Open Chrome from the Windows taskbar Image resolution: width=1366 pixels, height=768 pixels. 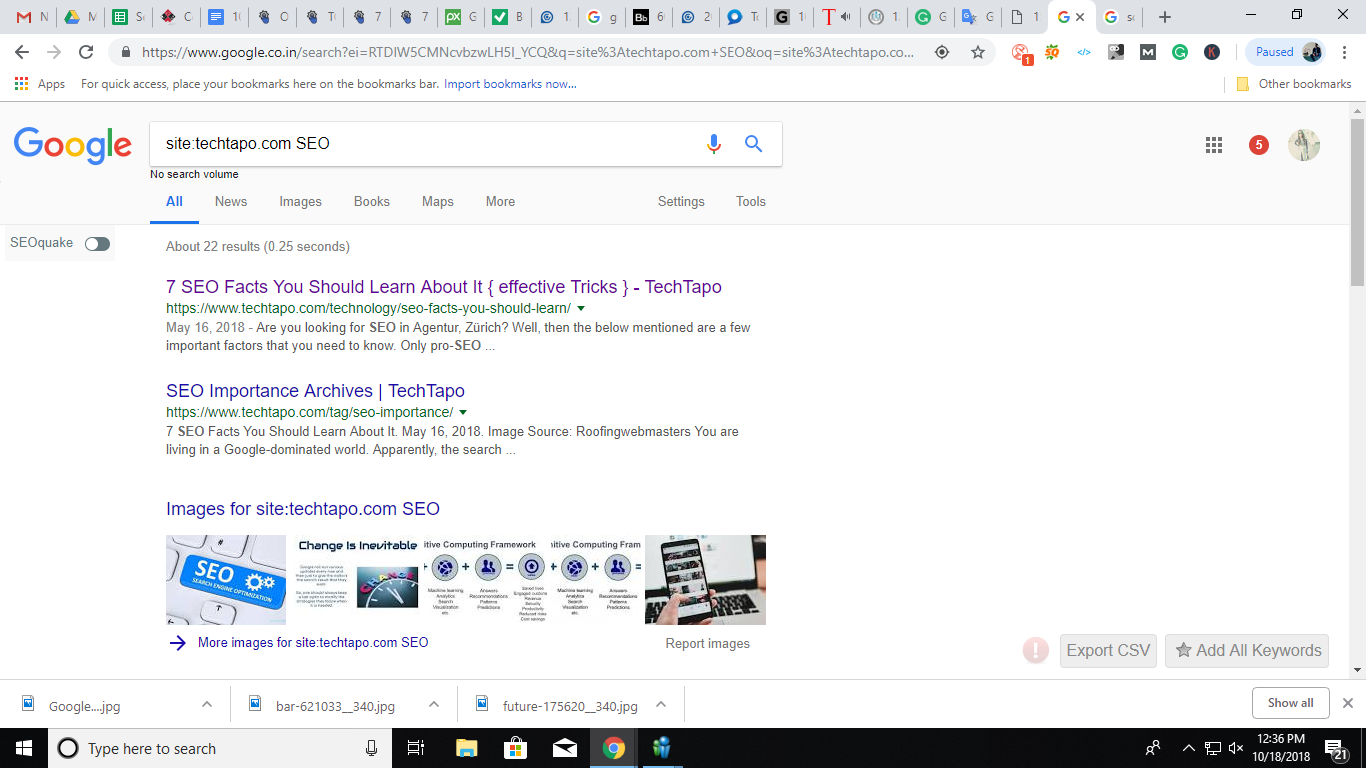[x=614, y=748]
